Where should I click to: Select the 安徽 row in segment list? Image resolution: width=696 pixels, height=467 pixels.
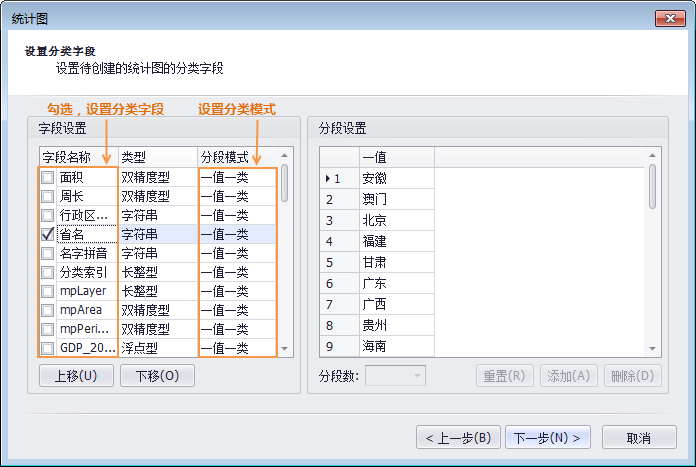point(396,178)
